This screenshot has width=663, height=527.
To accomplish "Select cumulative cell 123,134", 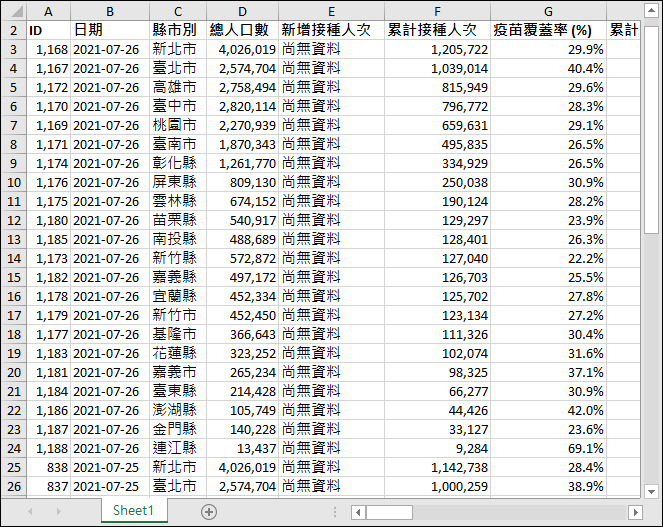I will pos(438,316).
